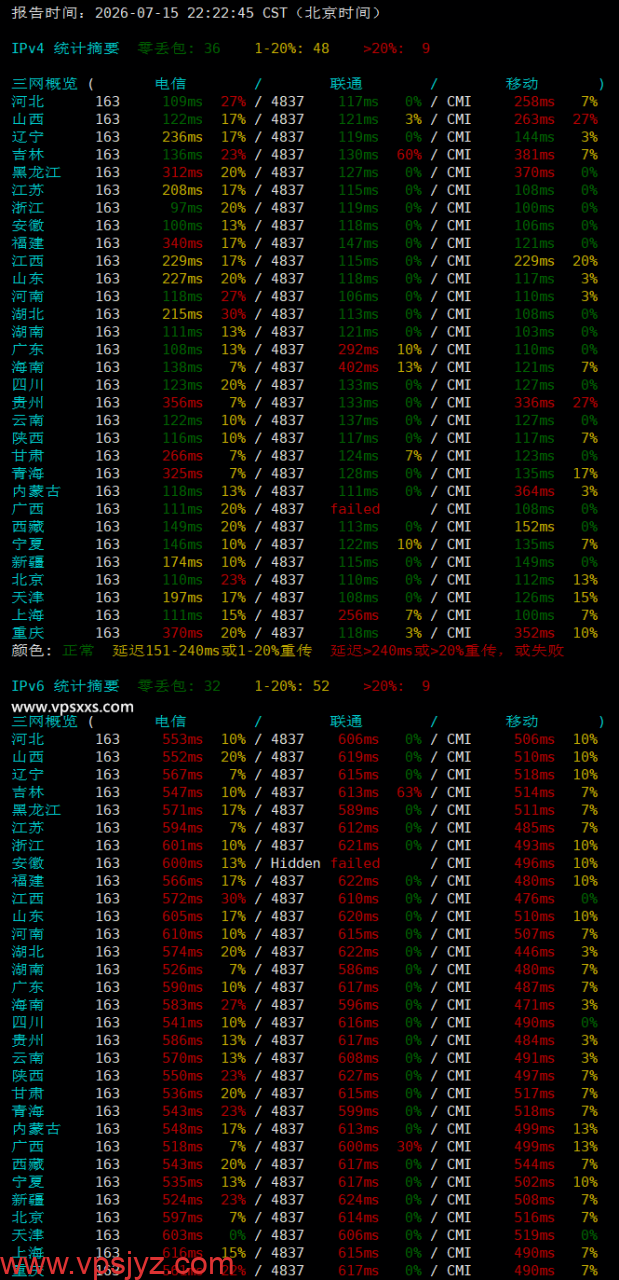Screen dimensions: 619x1280
Task: Select the '零丢包: 32' IPv6 statistic
Action: pos(179,686)
